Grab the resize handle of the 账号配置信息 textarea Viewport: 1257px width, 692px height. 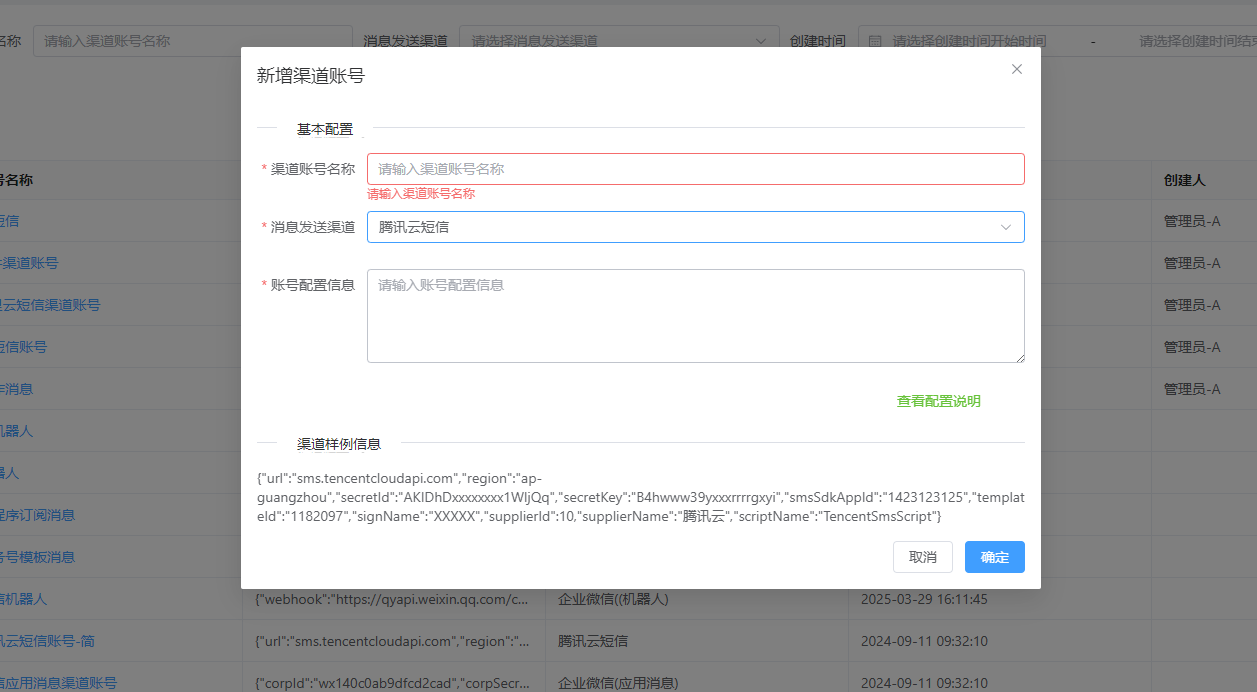click(x=1019, y=357)
